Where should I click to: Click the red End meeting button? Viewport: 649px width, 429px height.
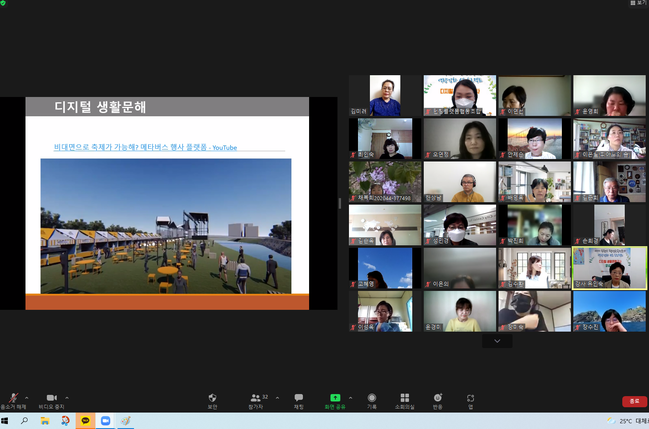633,401
